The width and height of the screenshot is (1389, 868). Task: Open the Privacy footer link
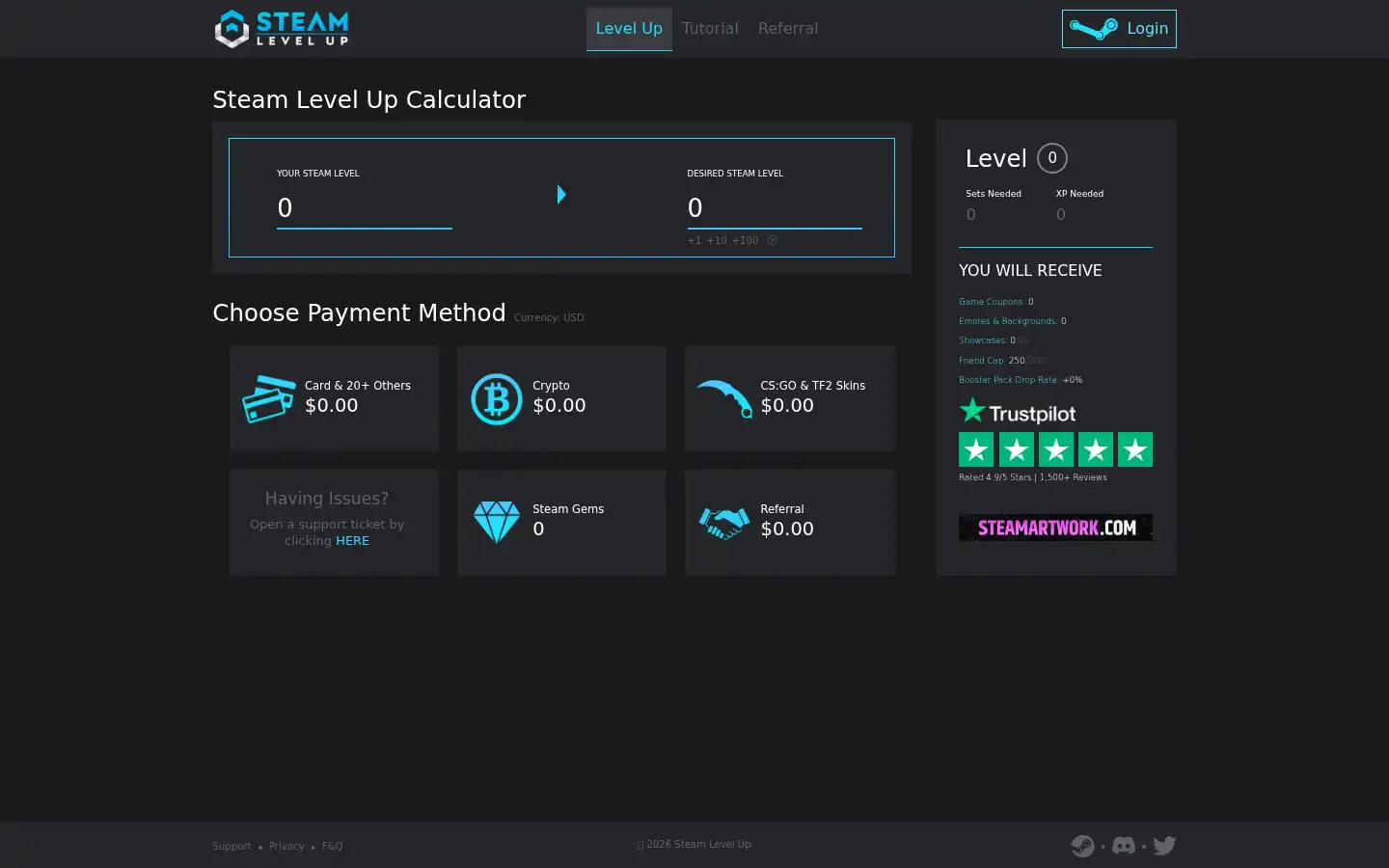[286, 846]
